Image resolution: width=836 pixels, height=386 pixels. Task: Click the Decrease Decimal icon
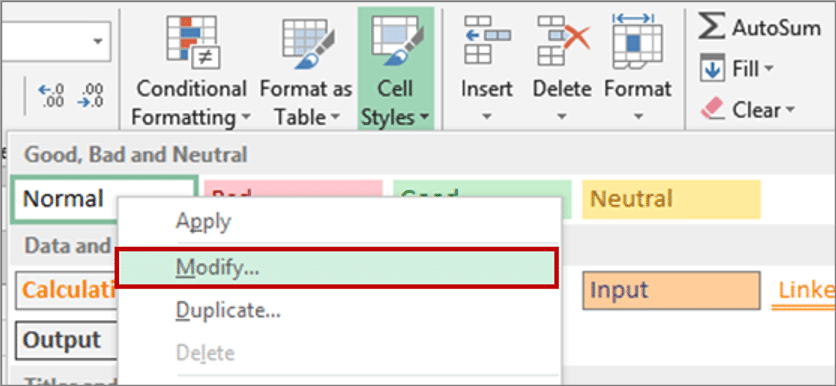pos(90,96)
